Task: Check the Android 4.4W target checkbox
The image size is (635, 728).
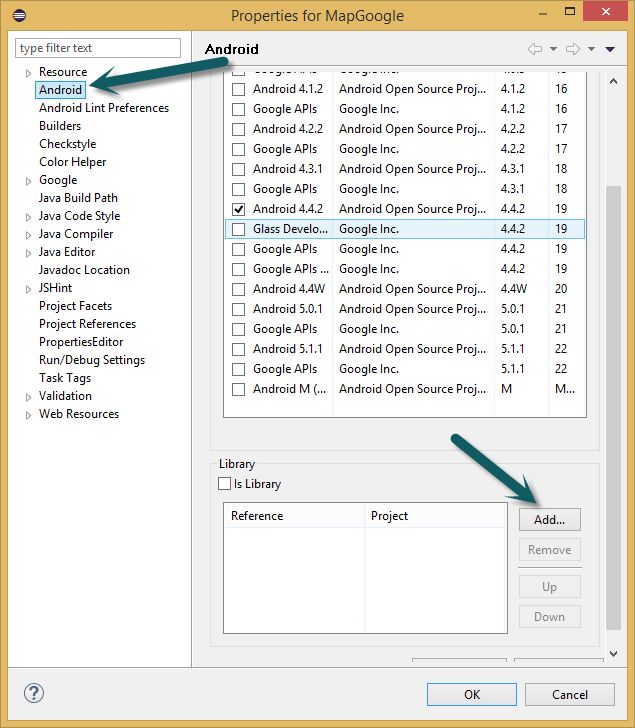Action: pos(238,289)
